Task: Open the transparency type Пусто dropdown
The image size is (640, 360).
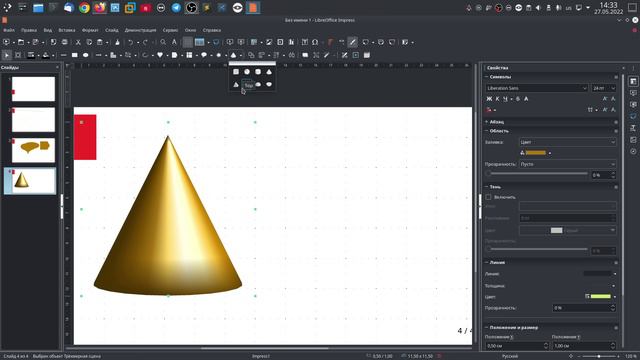Action: point(567,164)
